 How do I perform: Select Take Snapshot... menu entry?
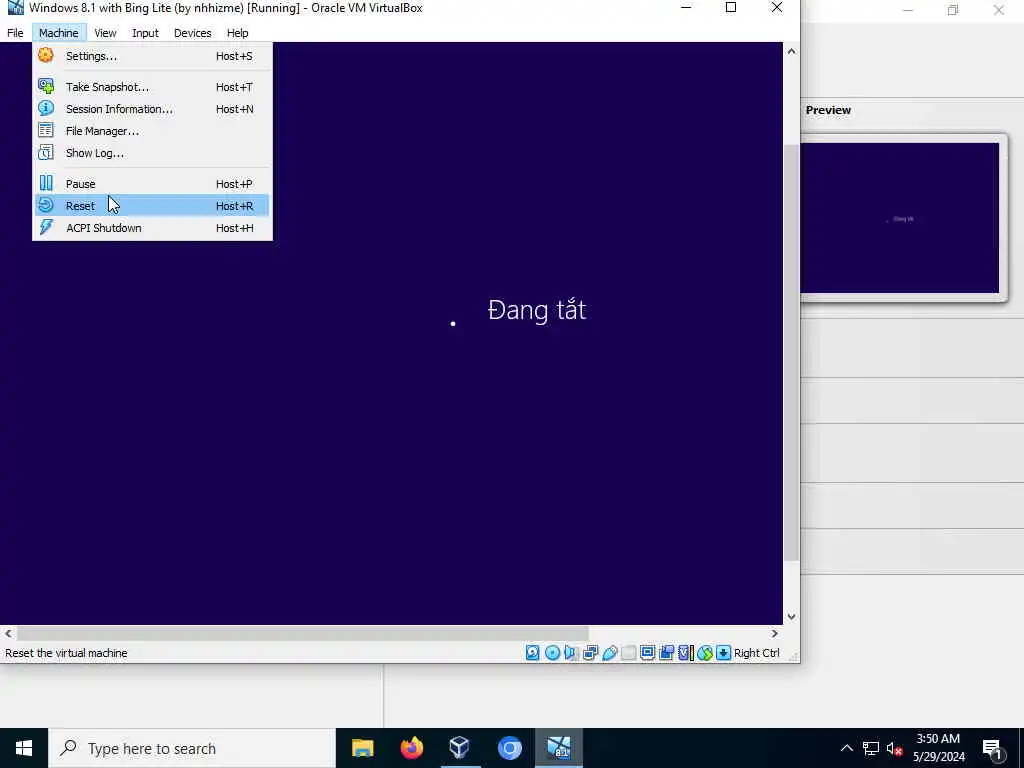click(x=152, y=87)
